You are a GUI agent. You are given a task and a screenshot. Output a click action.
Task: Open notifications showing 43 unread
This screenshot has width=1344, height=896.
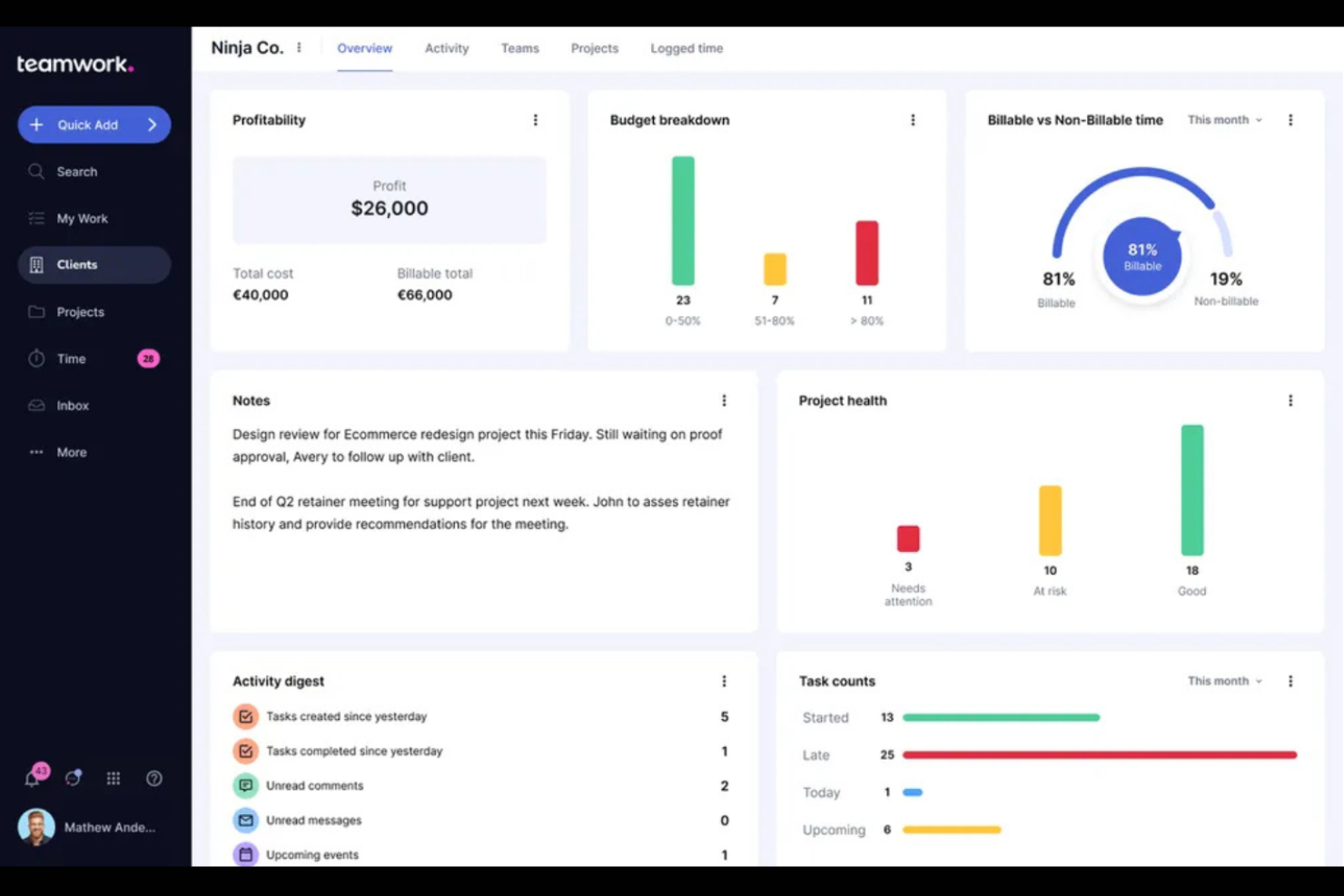pyautogui.click(x=31, y=779)
